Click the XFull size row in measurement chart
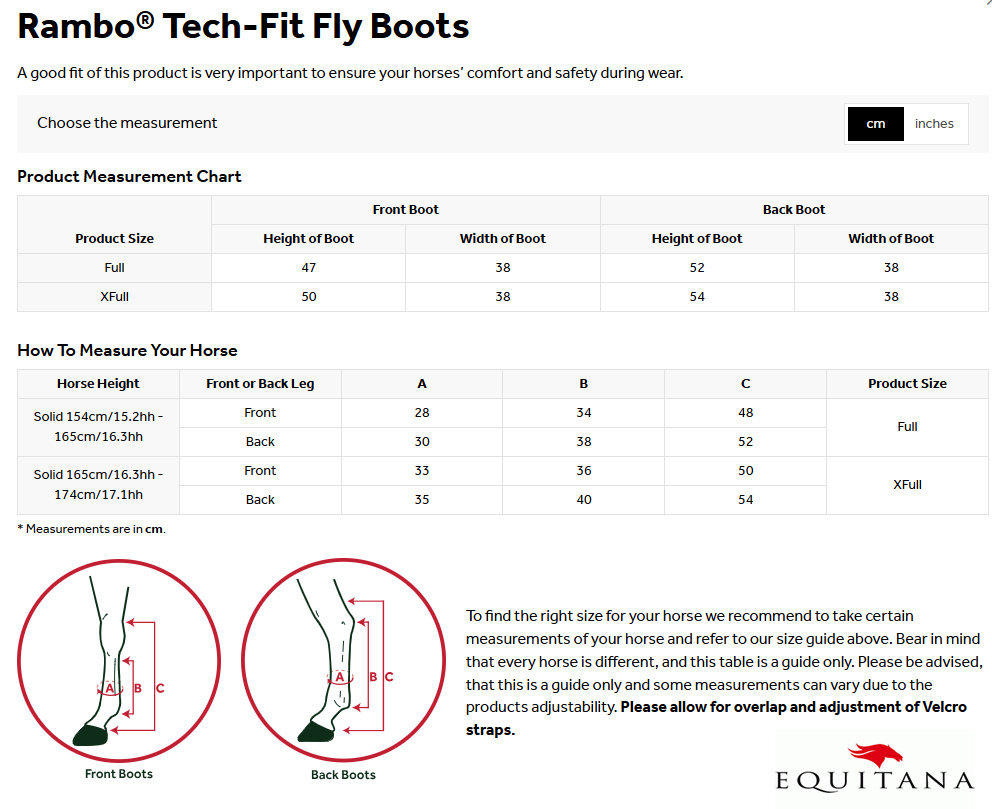This screenshot has height=809, width=992. 502,297
